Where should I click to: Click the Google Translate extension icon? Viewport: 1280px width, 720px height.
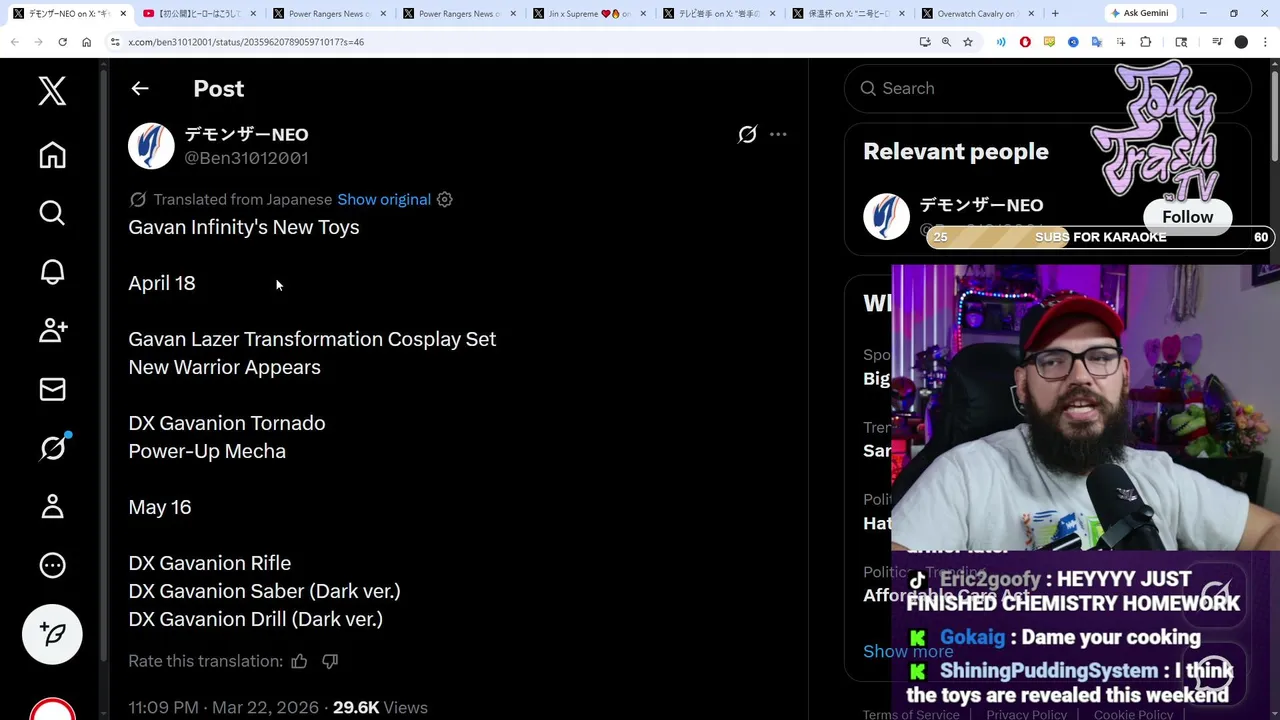(1097, 42)
